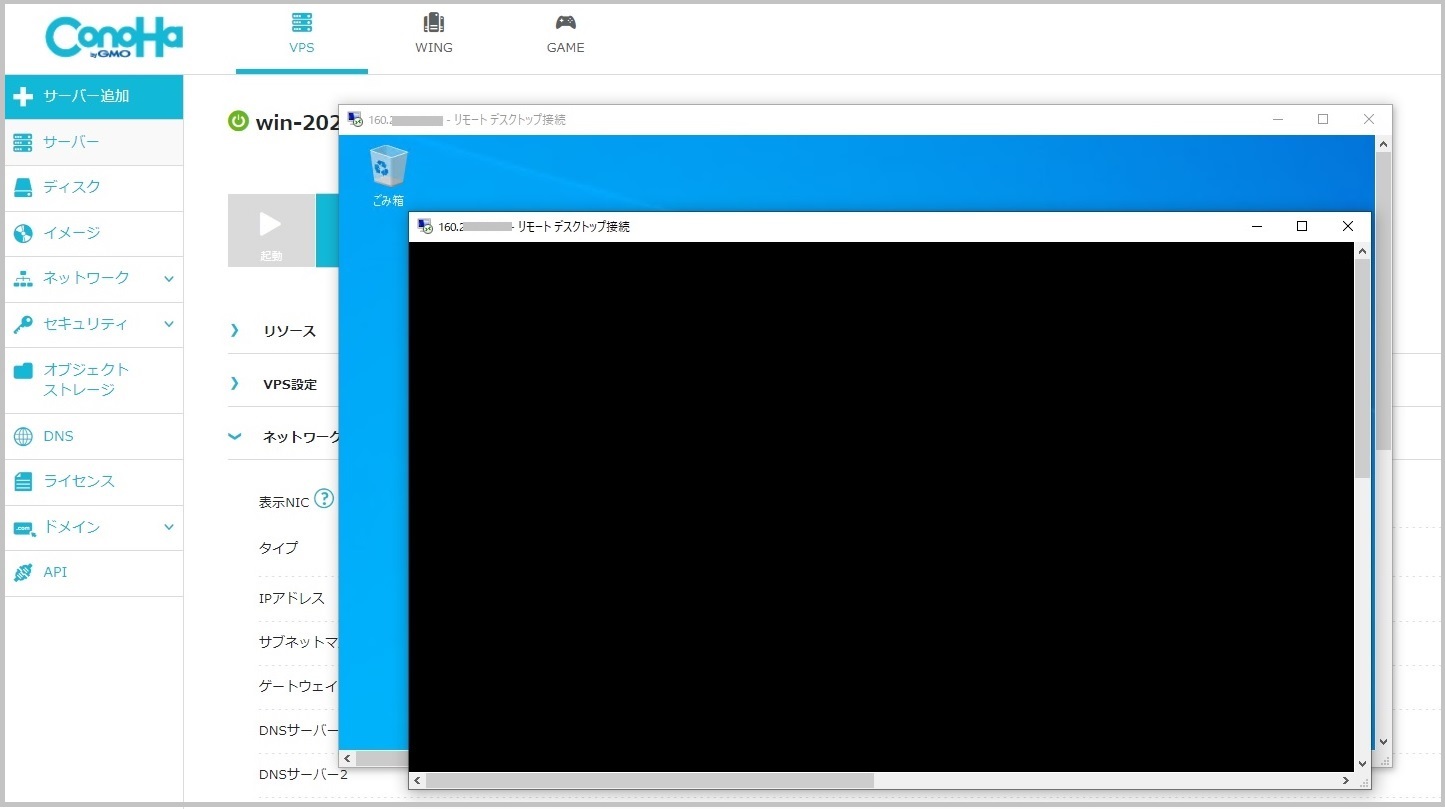Open API in the sidebar
Screen dimensions: 1445x809
(94, 573)
